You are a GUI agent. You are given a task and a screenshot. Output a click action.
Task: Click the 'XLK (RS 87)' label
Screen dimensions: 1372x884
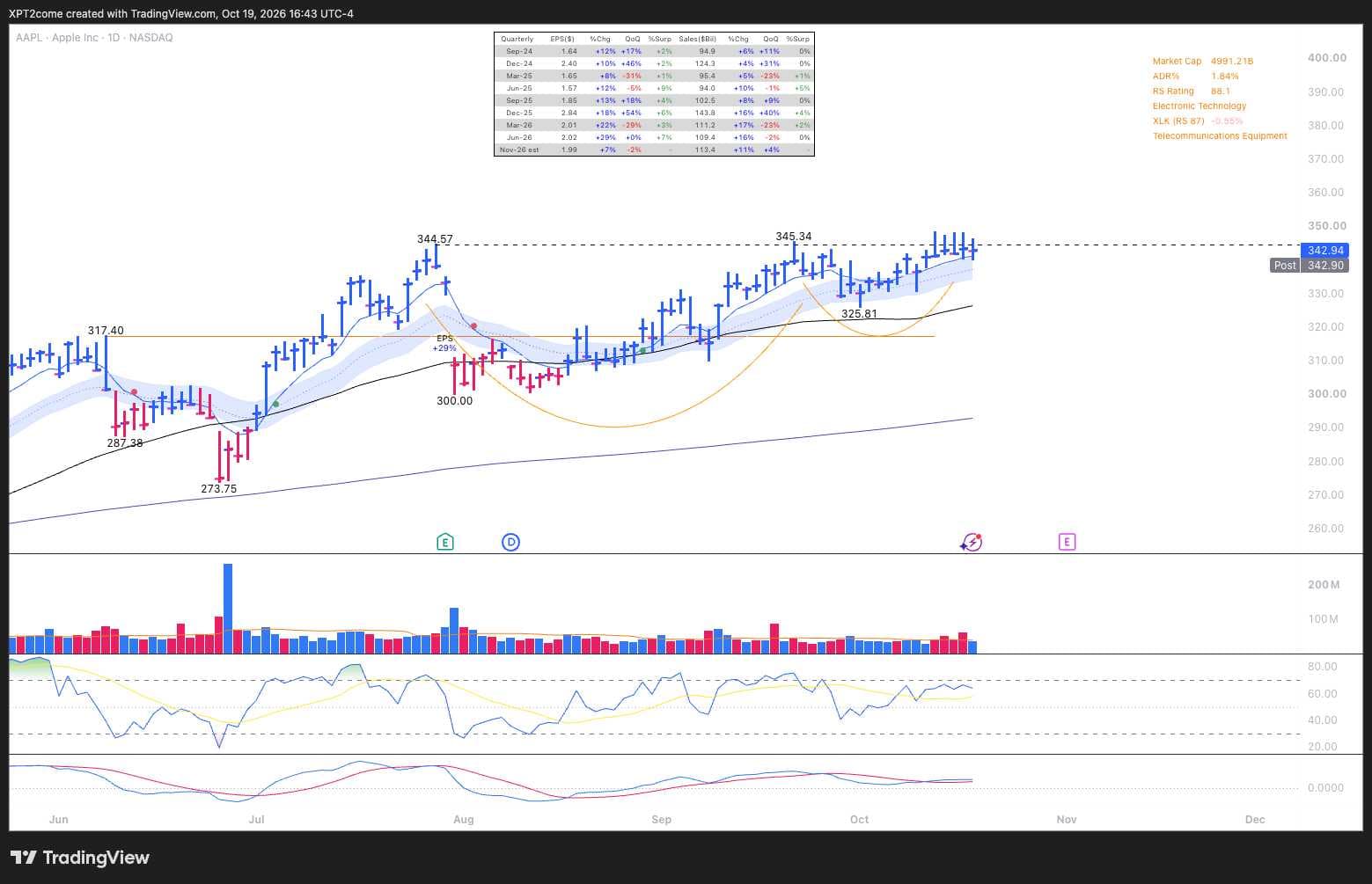pos(1178,121)
